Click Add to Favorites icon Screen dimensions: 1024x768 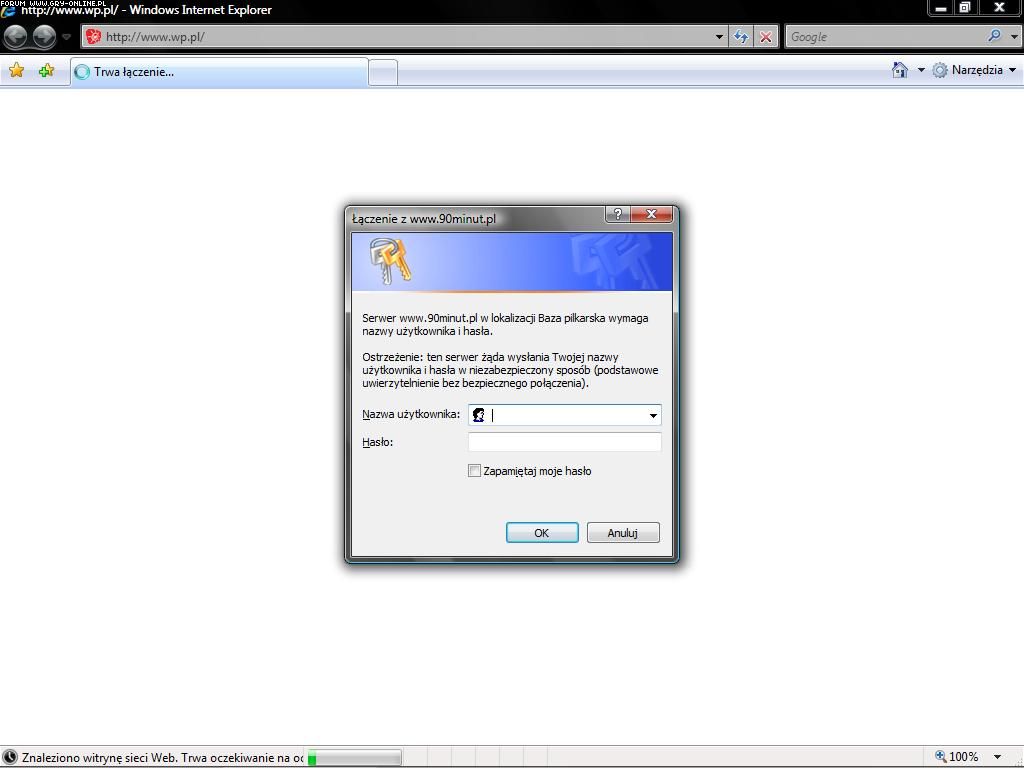tap(46, 71)
